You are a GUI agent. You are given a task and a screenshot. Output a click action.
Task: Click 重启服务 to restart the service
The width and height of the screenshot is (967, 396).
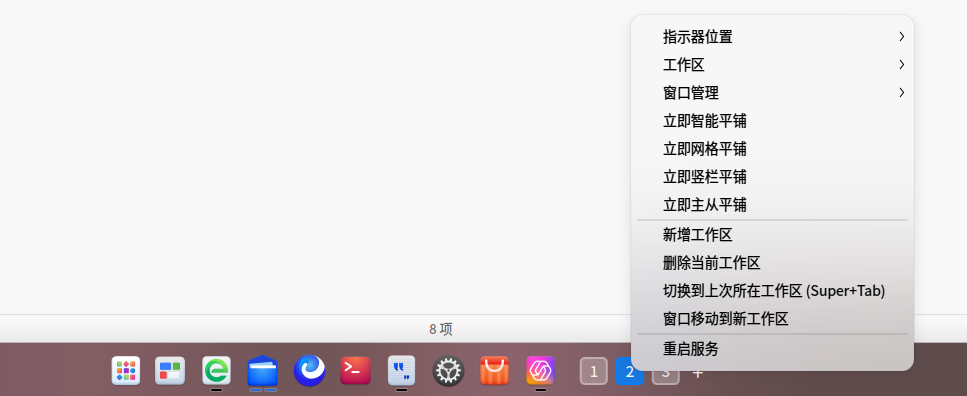coord(772,349)
